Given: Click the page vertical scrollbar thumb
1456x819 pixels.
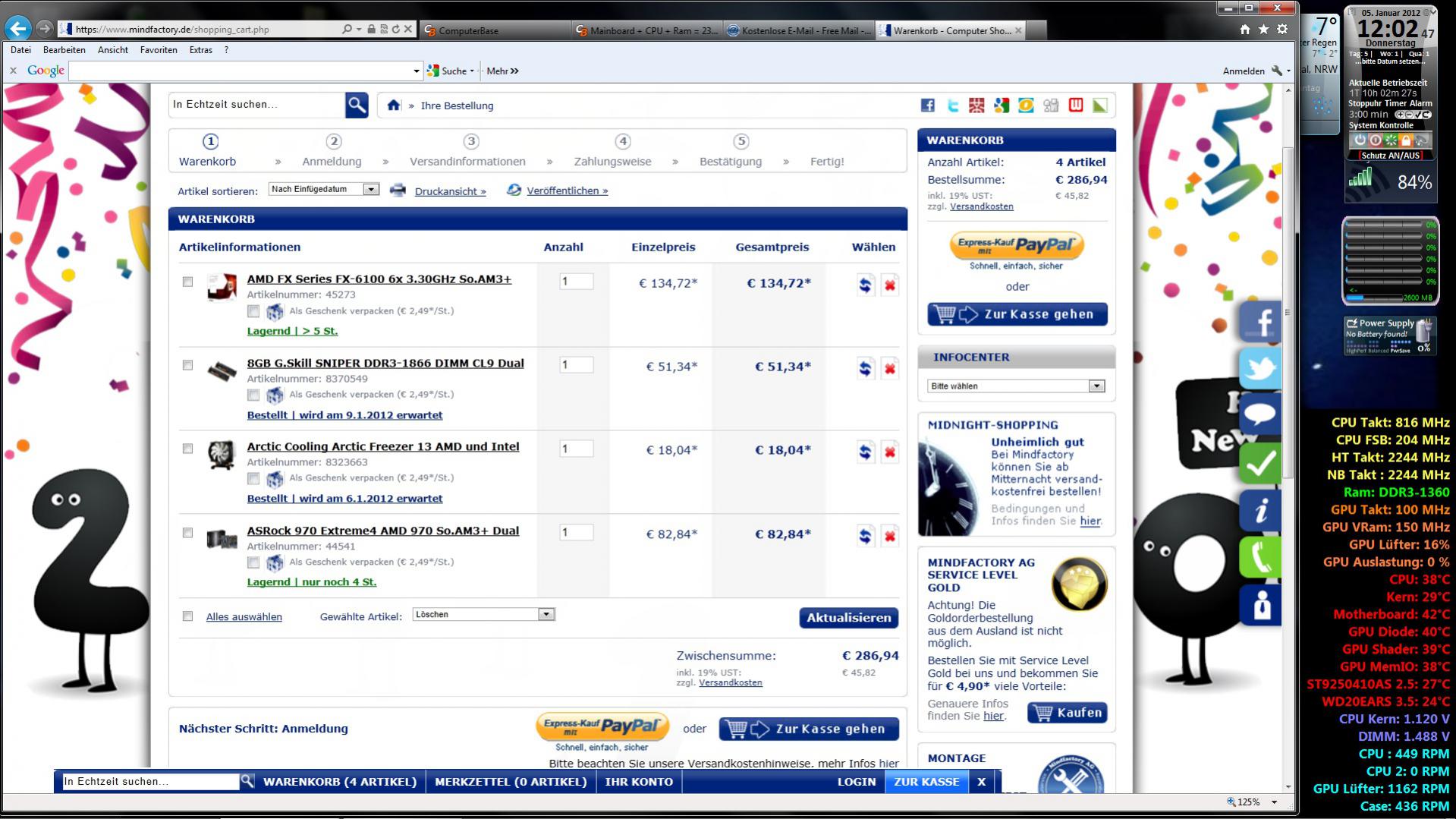Looking at the screenshot, I should (x=1288, y=311).
